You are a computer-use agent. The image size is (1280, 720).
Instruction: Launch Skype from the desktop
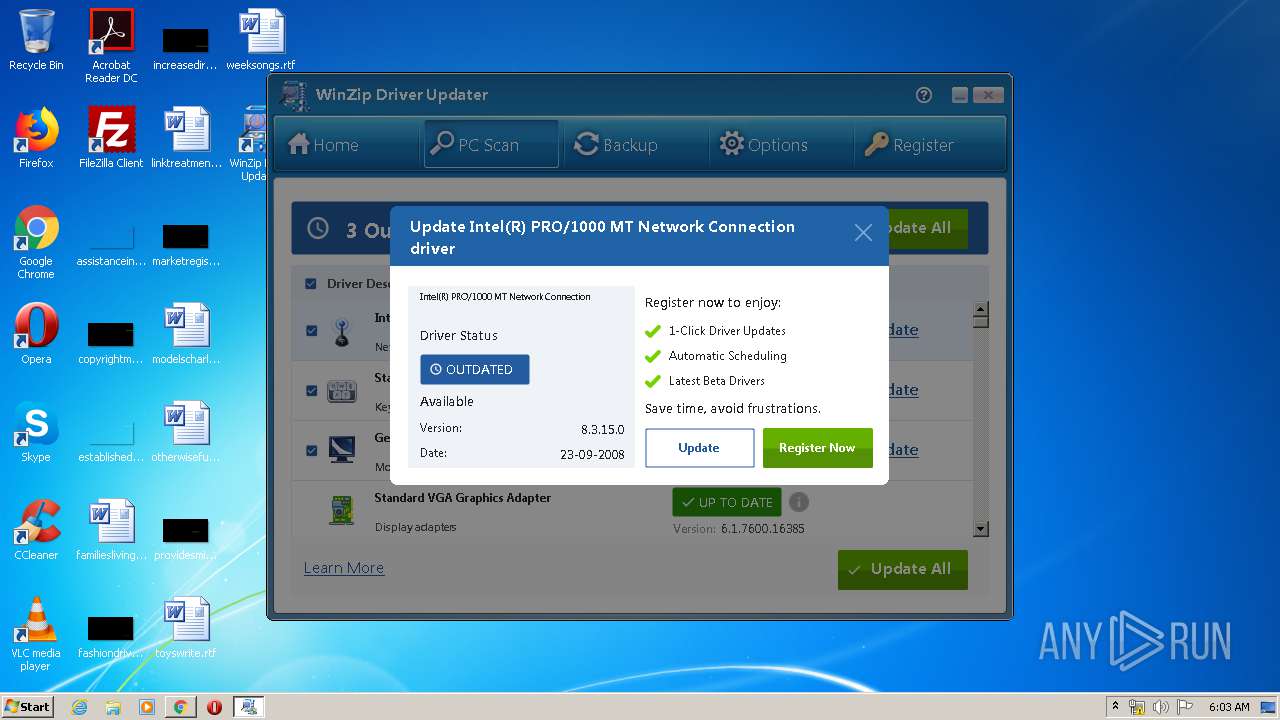(36, 432)
